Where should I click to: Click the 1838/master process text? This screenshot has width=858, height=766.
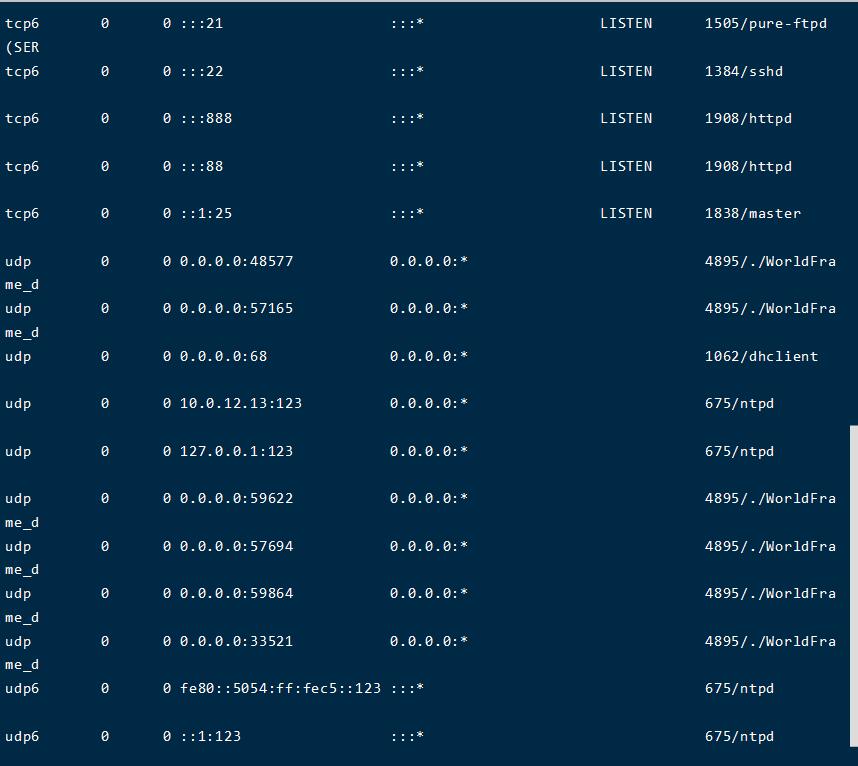tap(752, 213)
